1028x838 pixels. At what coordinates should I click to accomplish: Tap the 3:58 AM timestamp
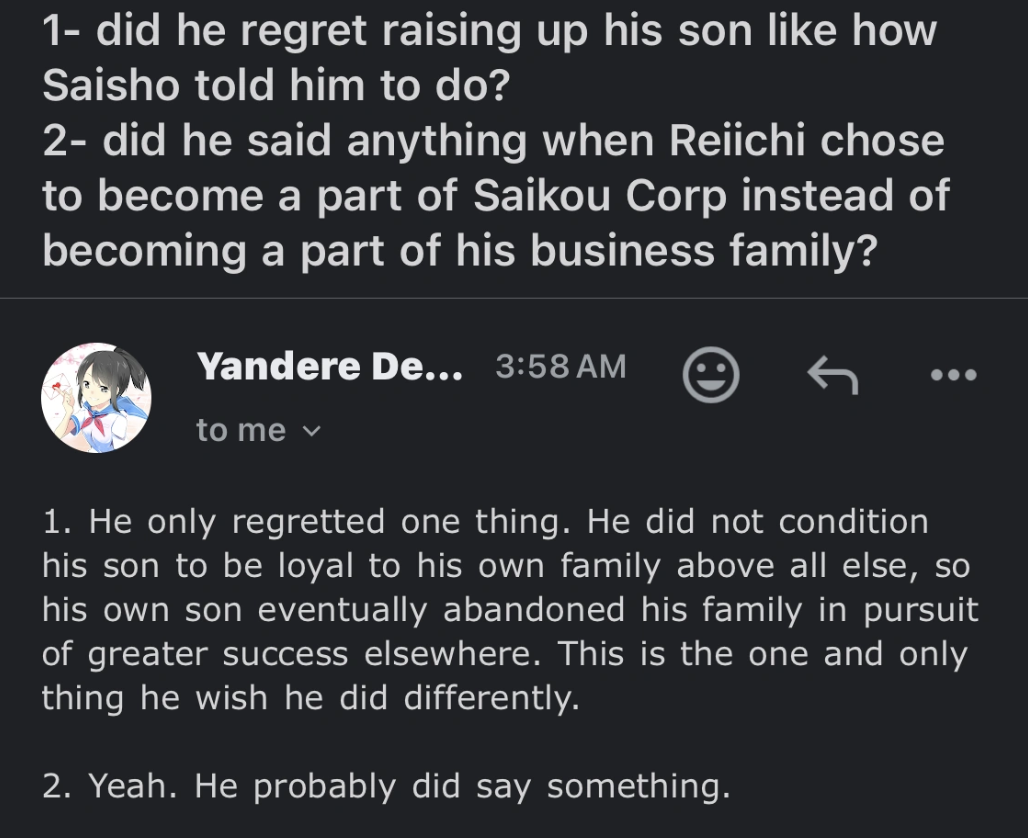[560, 367]
